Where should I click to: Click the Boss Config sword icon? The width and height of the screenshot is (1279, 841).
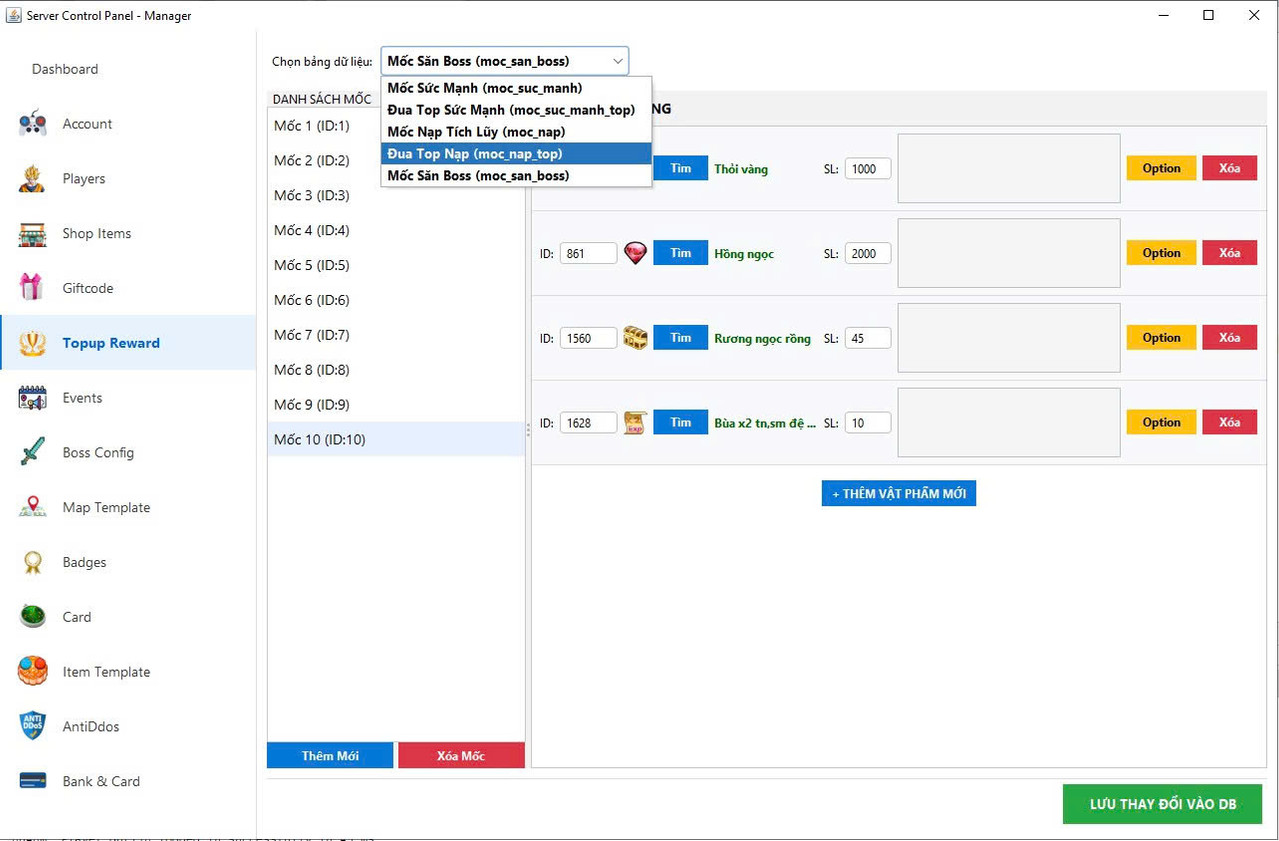33,453
